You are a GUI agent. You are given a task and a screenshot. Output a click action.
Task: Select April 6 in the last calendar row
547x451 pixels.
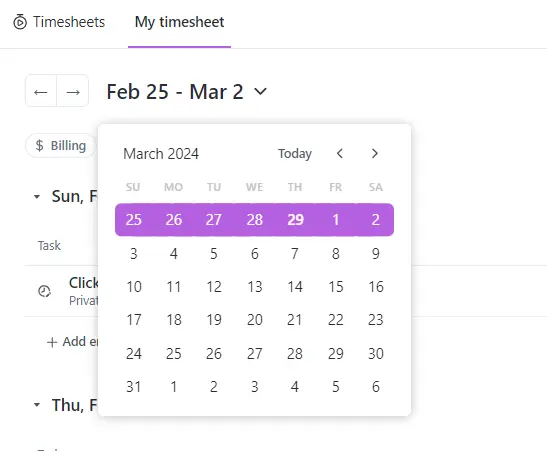point(376,387)
